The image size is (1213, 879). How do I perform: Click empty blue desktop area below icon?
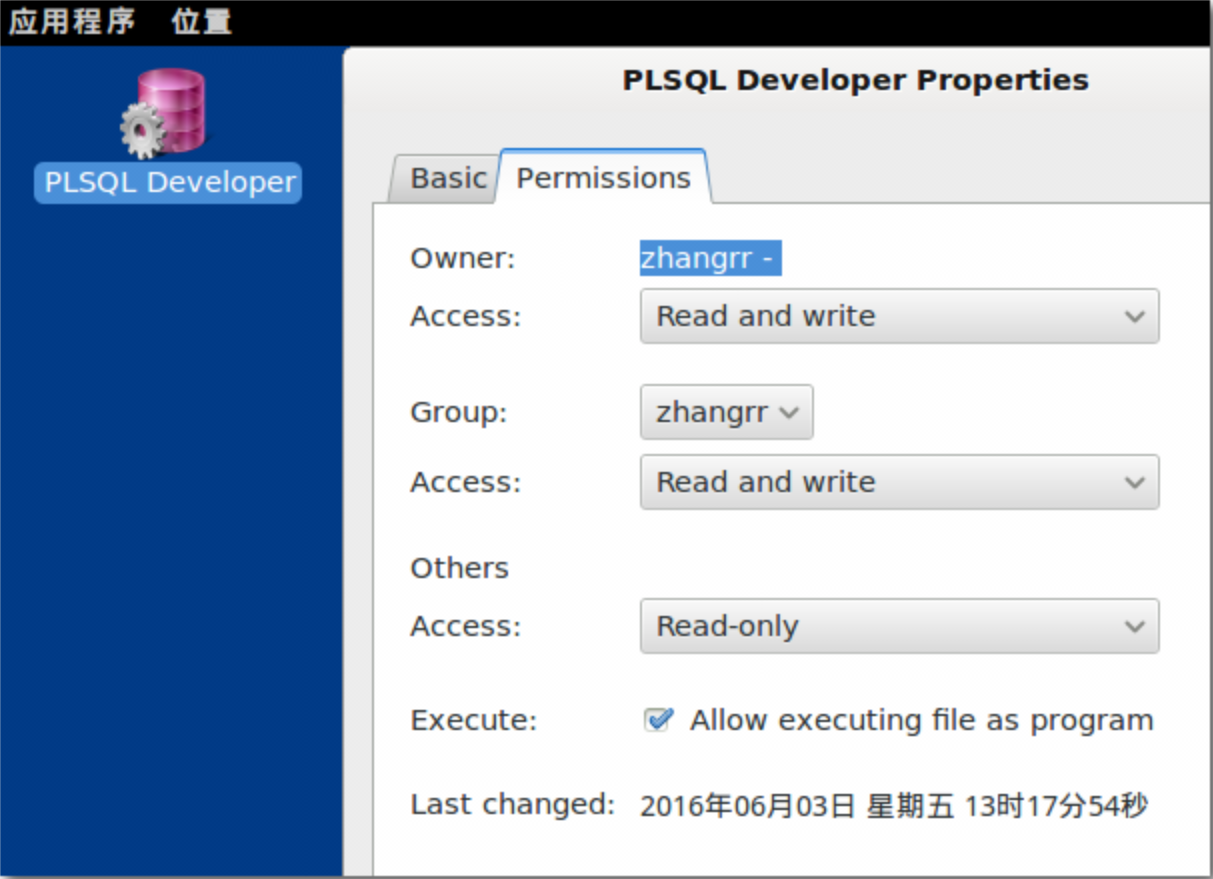click(170, 540)
